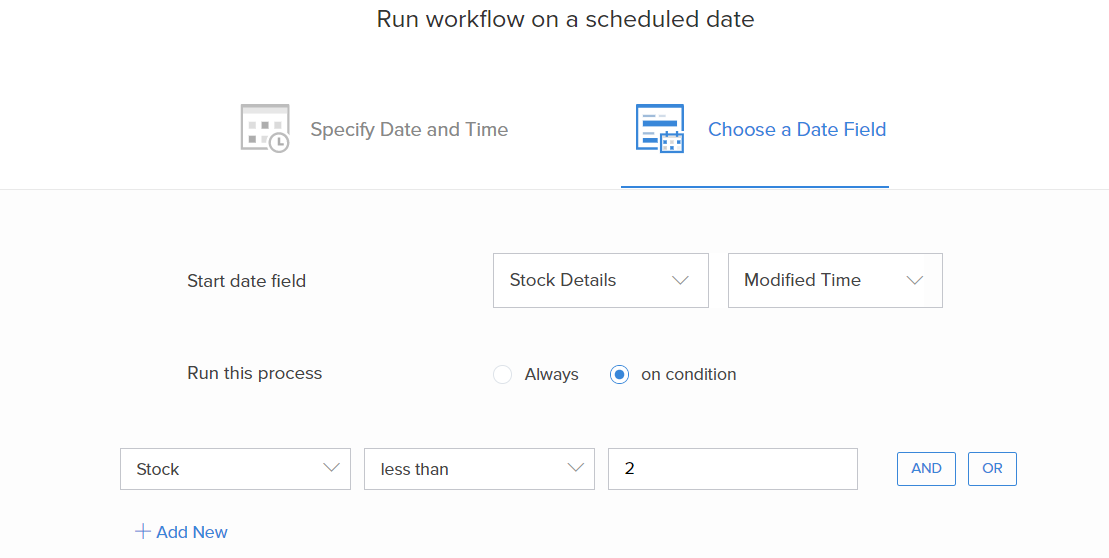
Task: Open the Stock Details module dropdown
Action: 600,281
